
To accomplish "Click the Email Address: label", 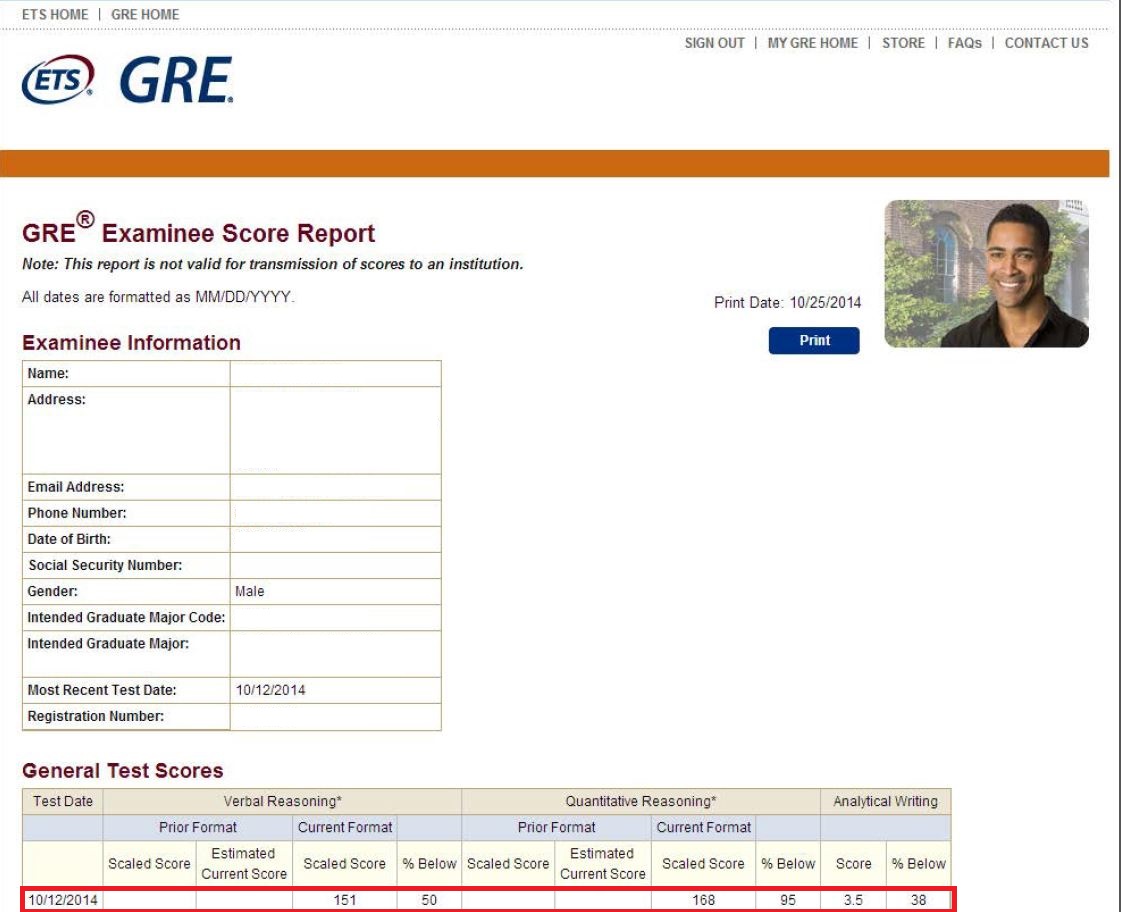I will point(76,487).
